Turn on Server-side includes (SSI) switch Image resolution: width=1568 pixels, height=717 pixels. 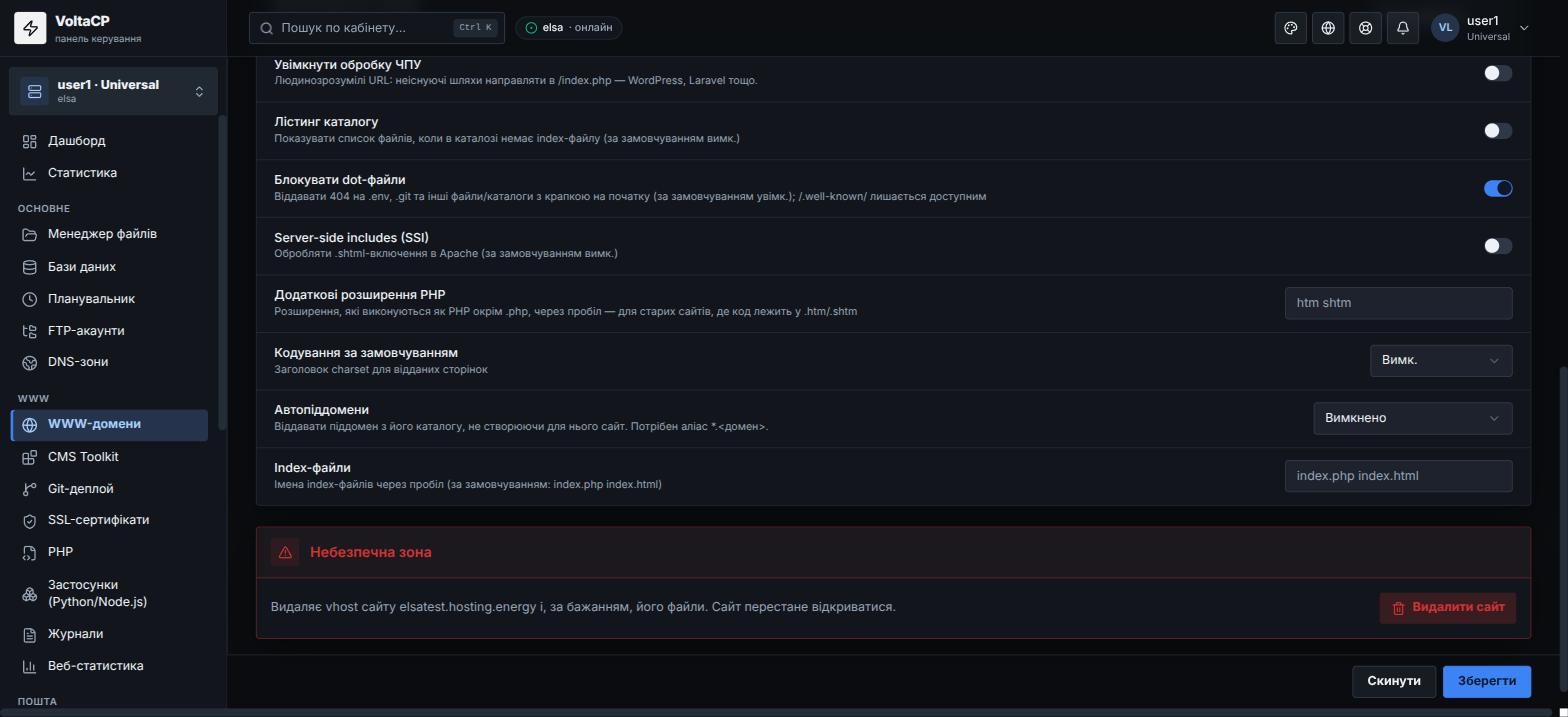click(x=1498, y=246)
